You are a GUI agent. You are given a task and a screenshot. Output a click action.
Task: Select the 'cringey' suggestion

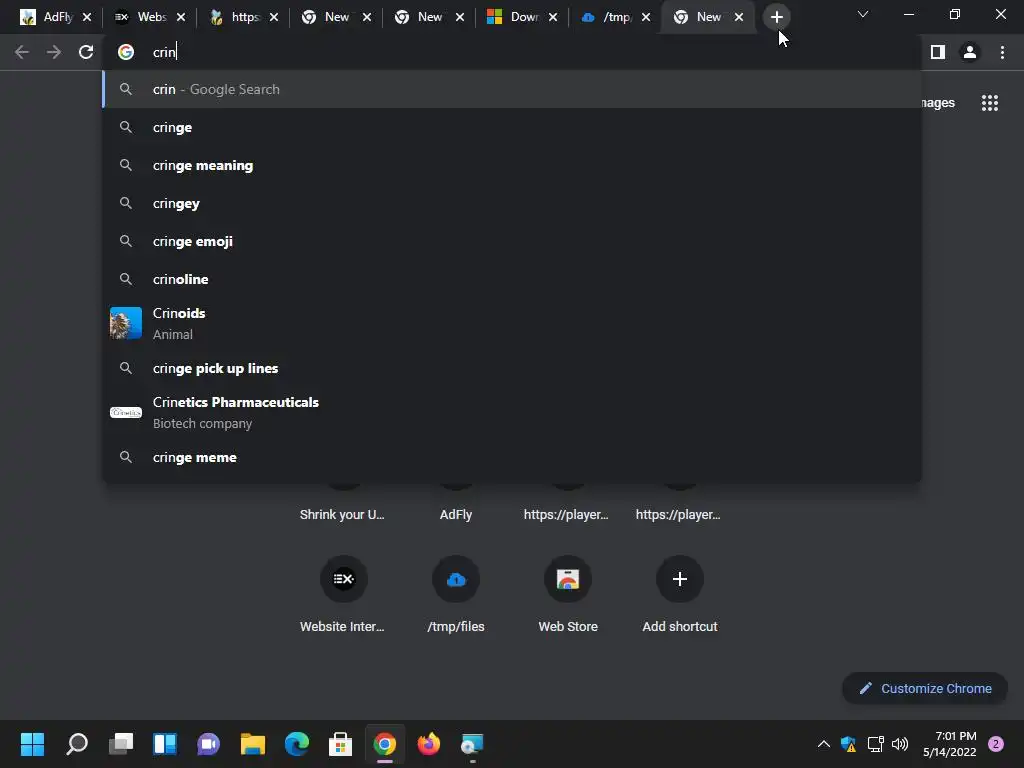click(x=512, y=203)
